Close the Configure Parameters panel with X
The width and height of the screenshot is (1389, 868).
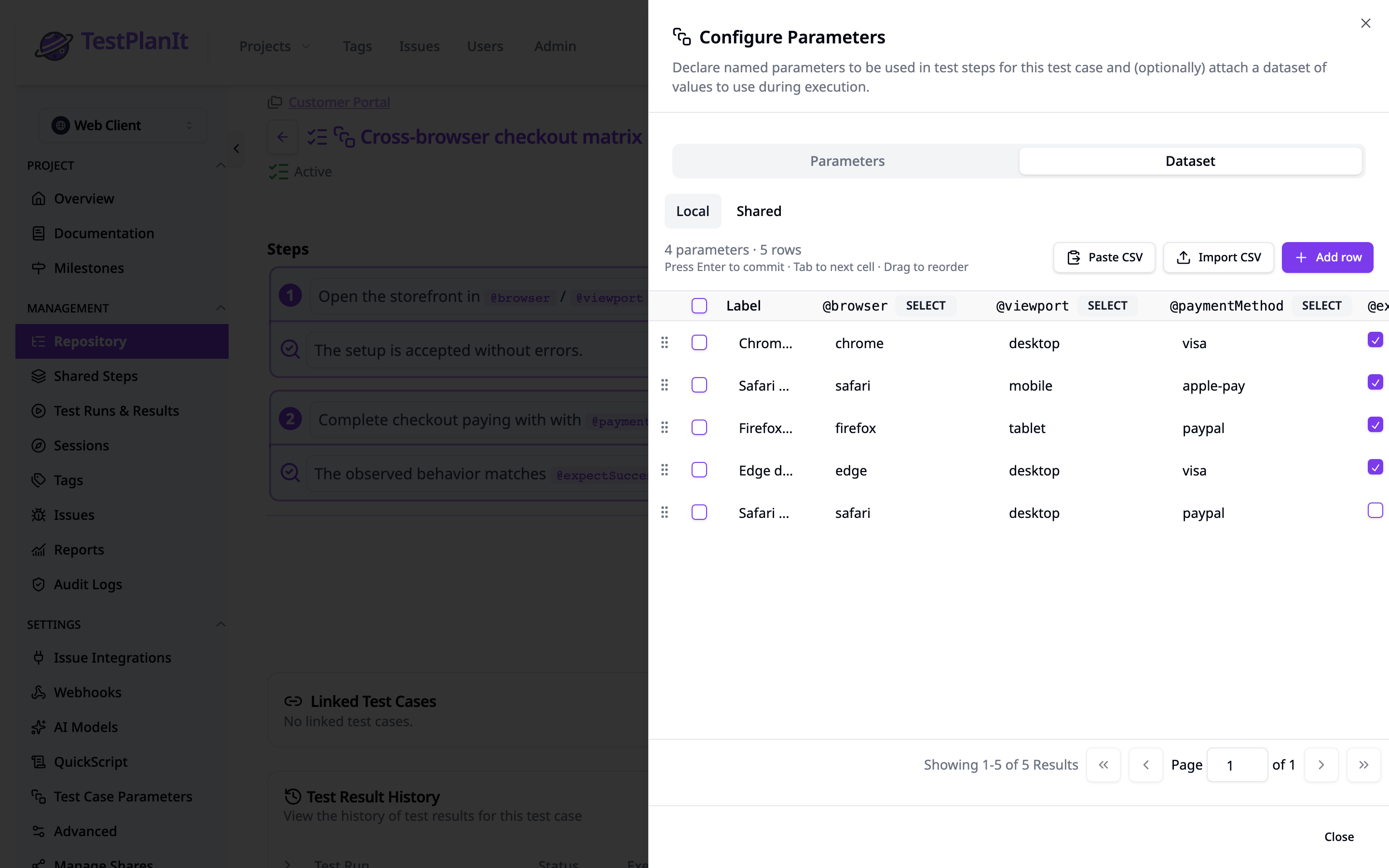[1365, 24]
